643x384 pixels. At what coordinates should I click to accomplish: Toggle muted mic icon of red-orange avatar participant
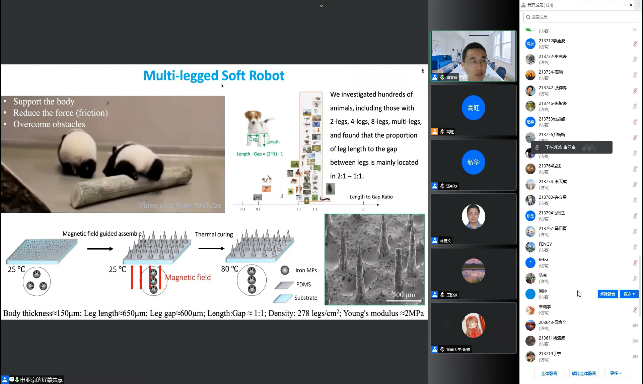pyautogui.click(x=635, y=75)
